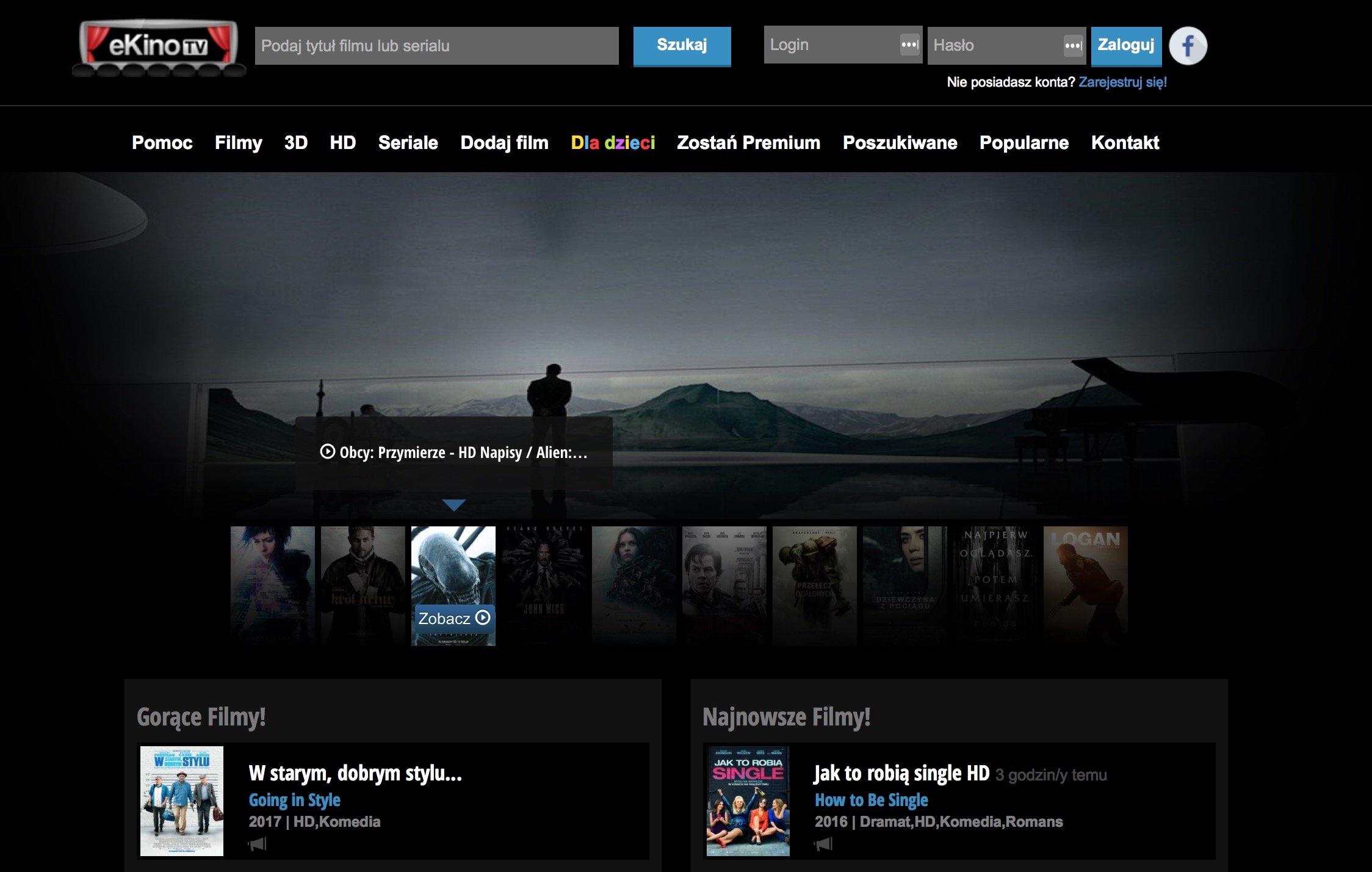Select the Przełęcz ocalonych poster thumbnail
This screenshot has height=872, width=1372.
pyautogui.click(x=815, y=586)
